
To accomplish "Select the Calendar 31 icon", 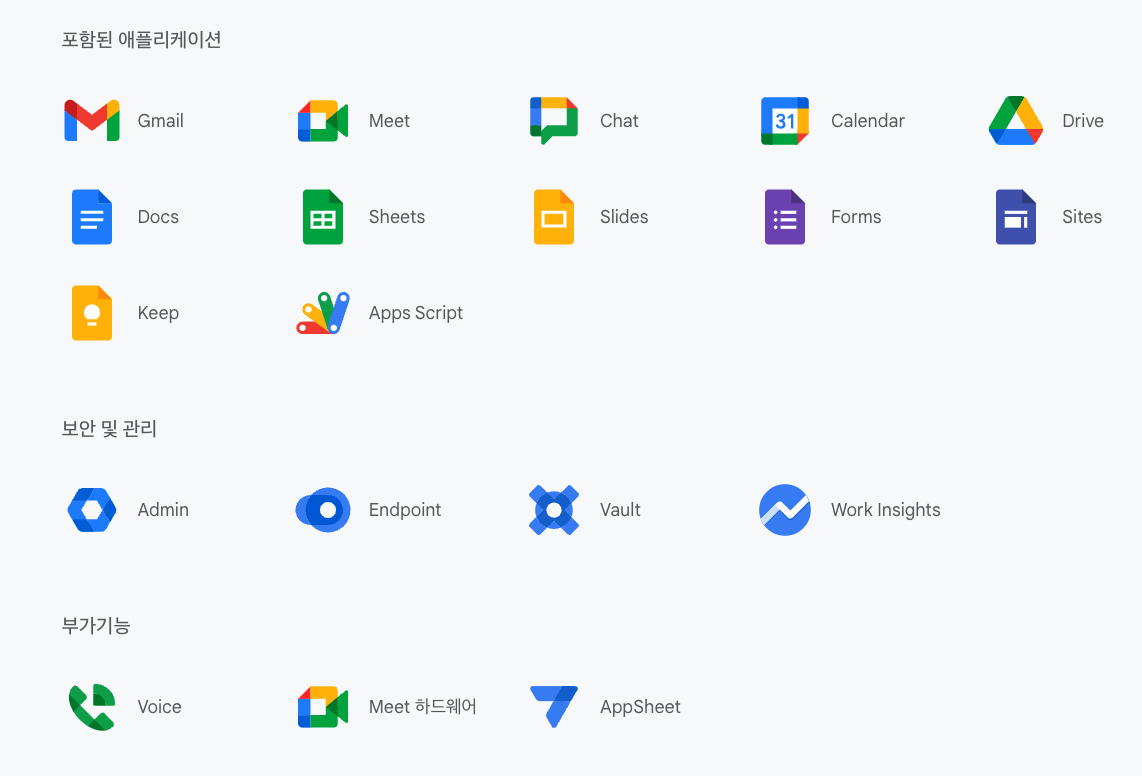I will (785, 121).
